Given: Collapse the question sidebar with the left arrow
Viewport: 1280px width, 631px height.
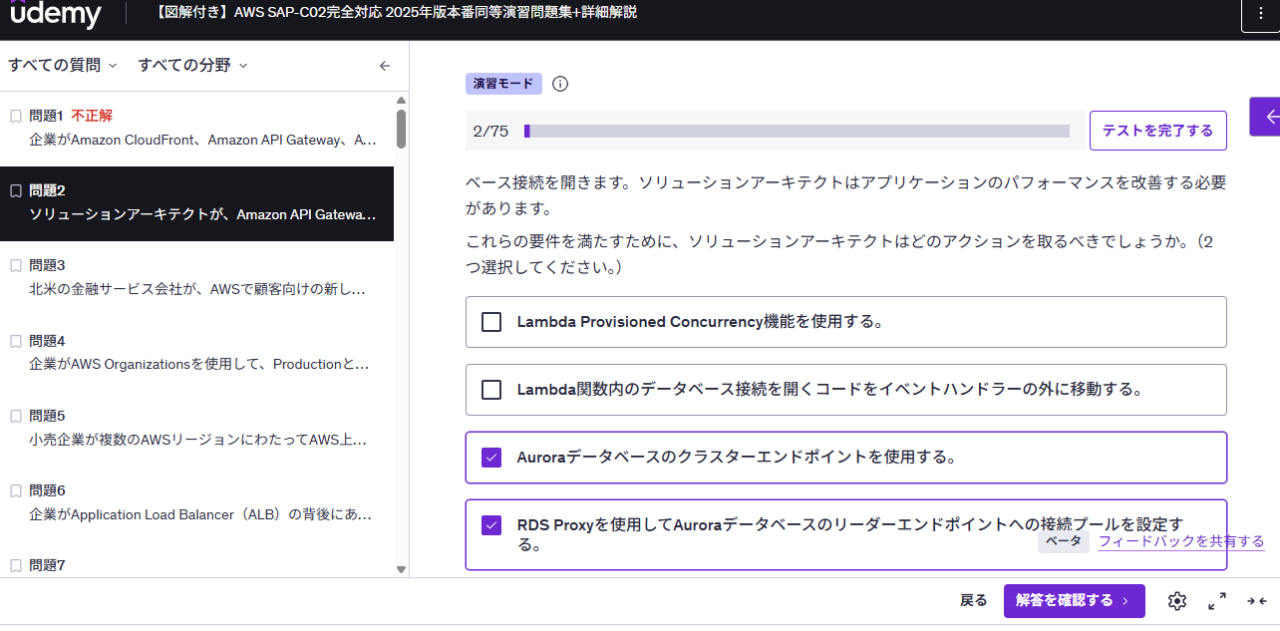Looking at the screenshot, I should tap(384, 64).
